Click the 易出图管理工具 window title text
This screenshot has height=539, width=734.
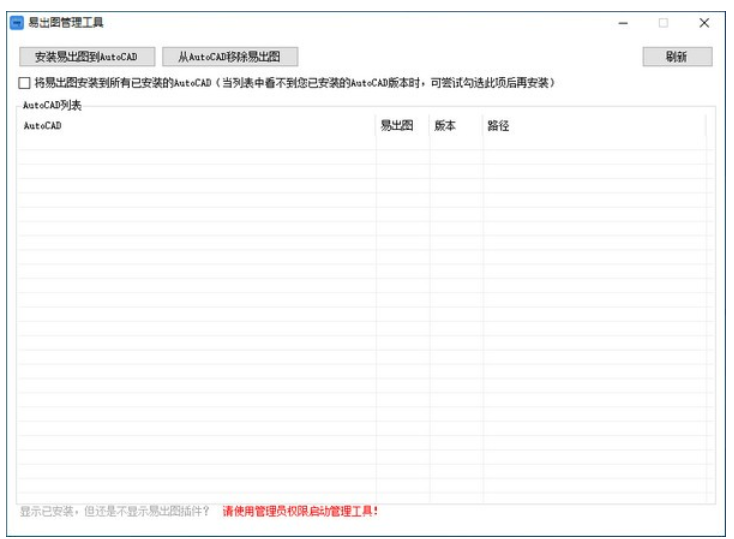pyautogui.click(x=66, y=22)
